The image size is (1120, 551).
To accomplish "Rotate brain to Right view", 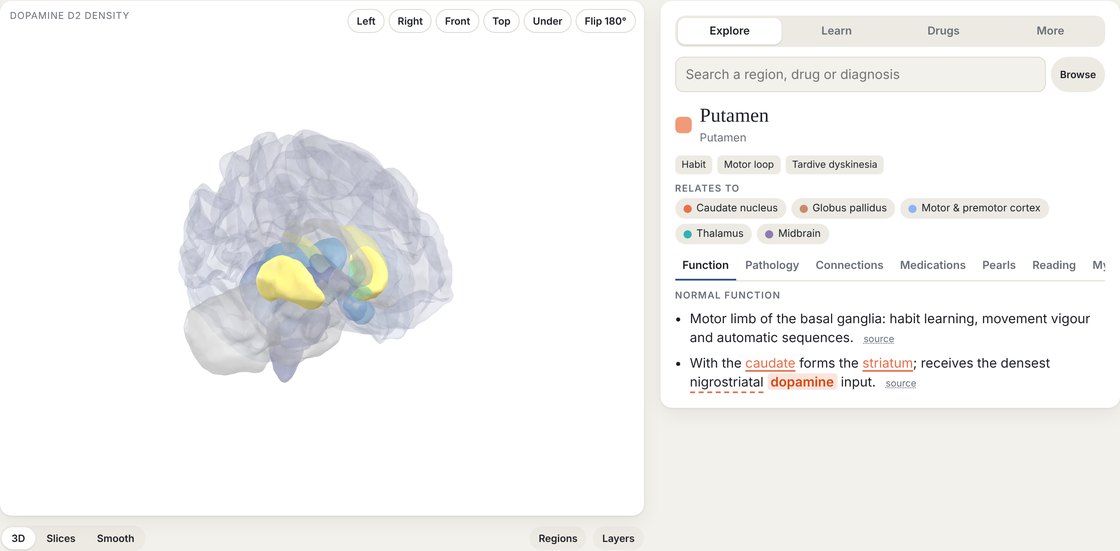I will pos(410,21).
